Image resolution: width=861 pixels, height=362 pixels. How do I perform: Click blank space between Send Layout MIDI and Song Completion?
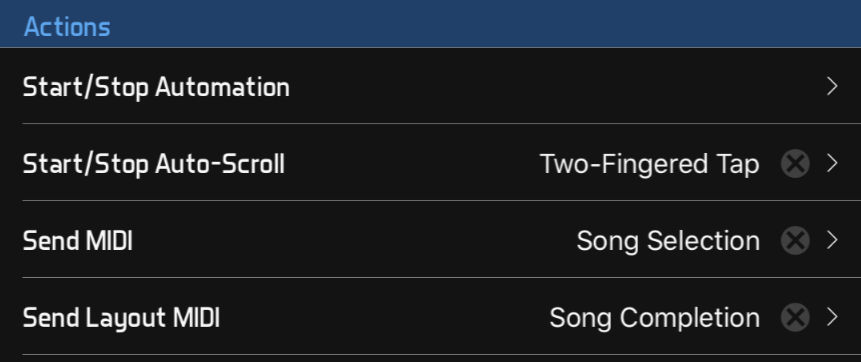[384, 318]
